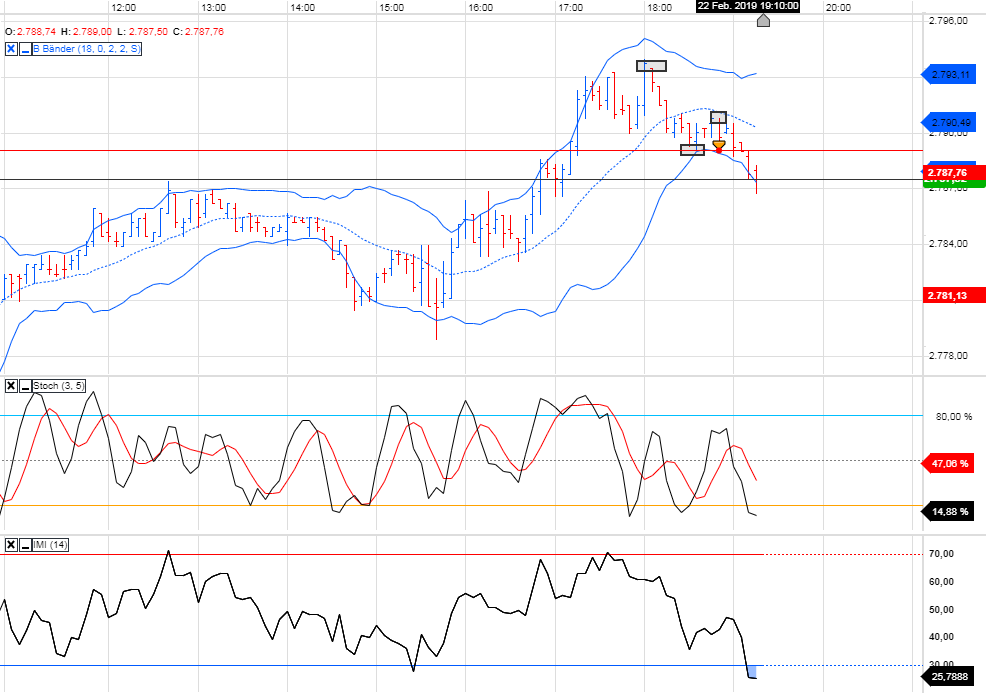Click the red 47,06 % stochastic value label

coord(948,463)
